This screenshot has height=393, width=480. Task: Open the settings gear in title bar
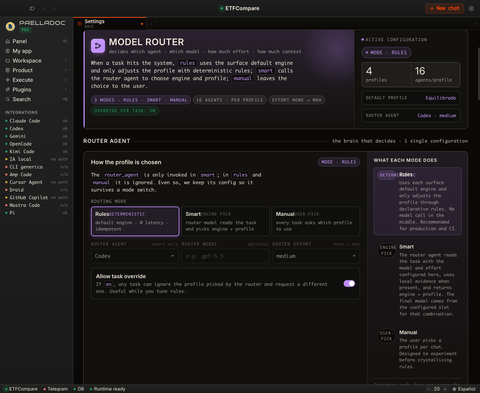coord(471,8)
